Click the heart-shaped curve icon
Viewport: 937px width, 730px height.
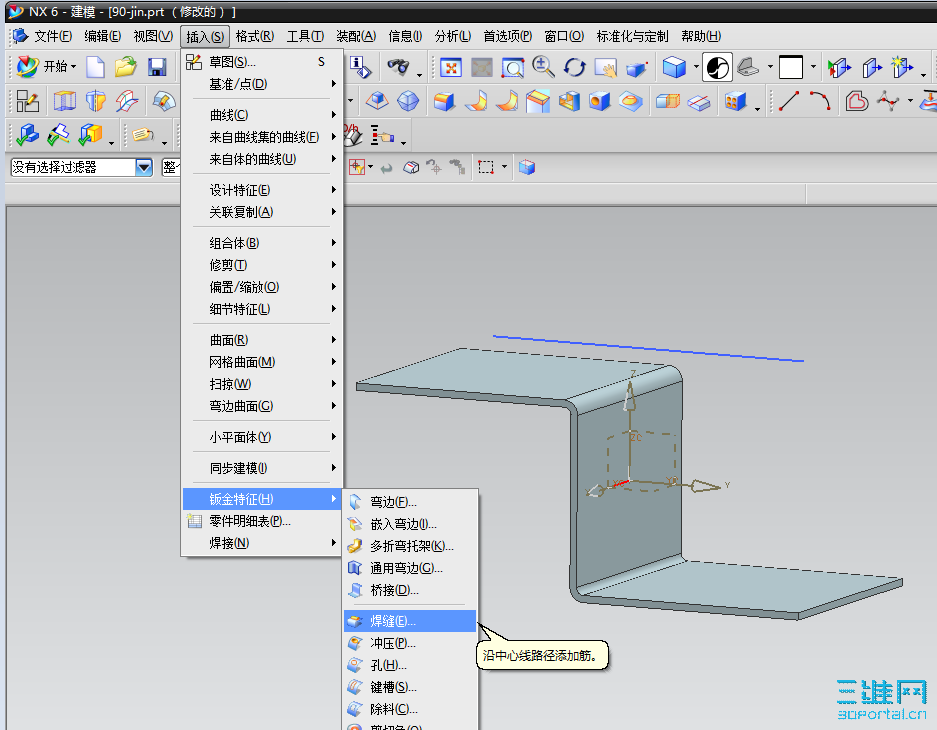856,101
